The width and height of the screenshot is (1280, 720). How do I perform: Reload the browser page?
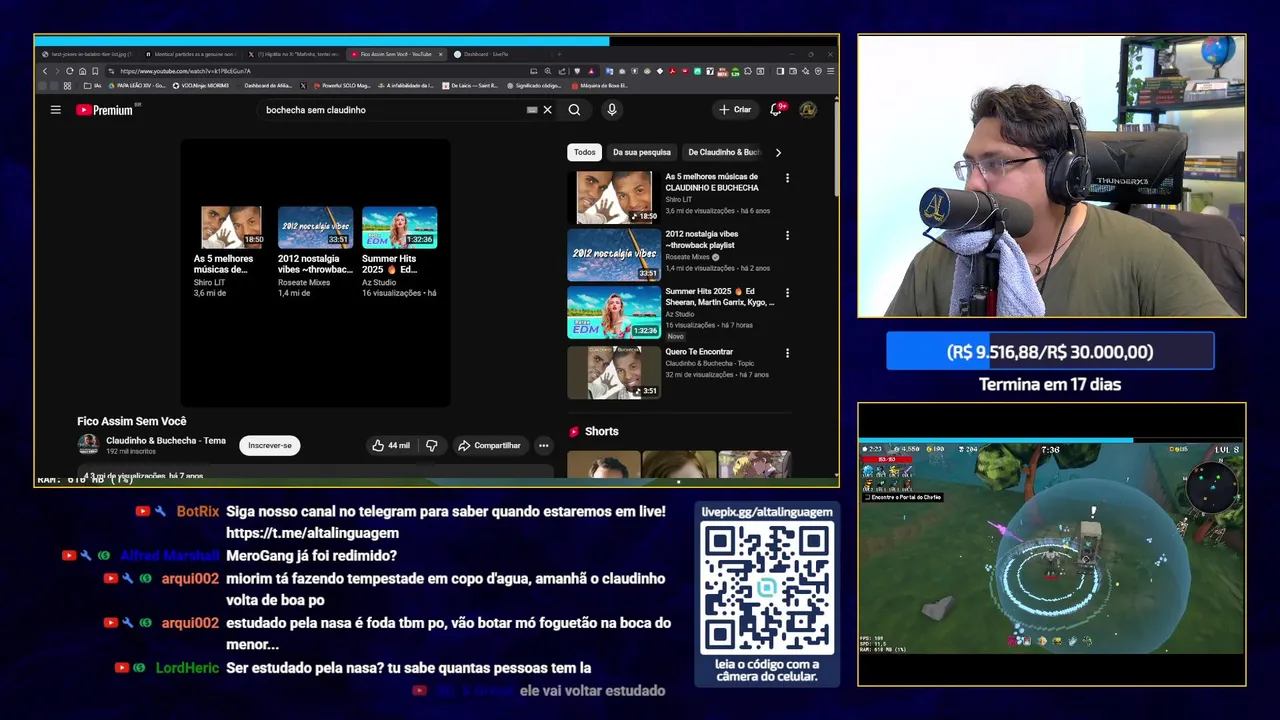[69, 71]
